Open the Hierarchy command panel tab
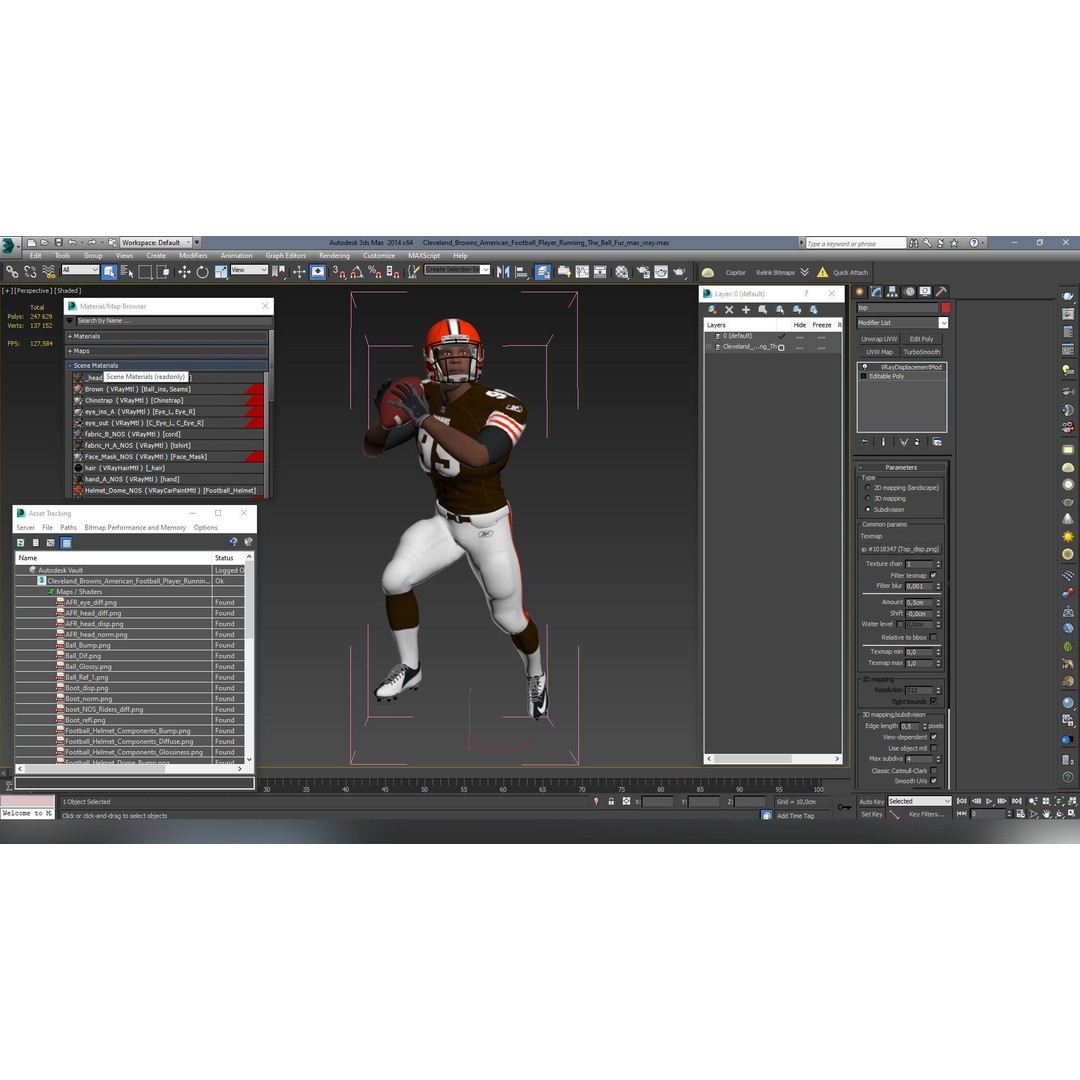Image resolution: width=1080 pixels, height=1080 pixels. pyautogui.click(x=893, y=291)
